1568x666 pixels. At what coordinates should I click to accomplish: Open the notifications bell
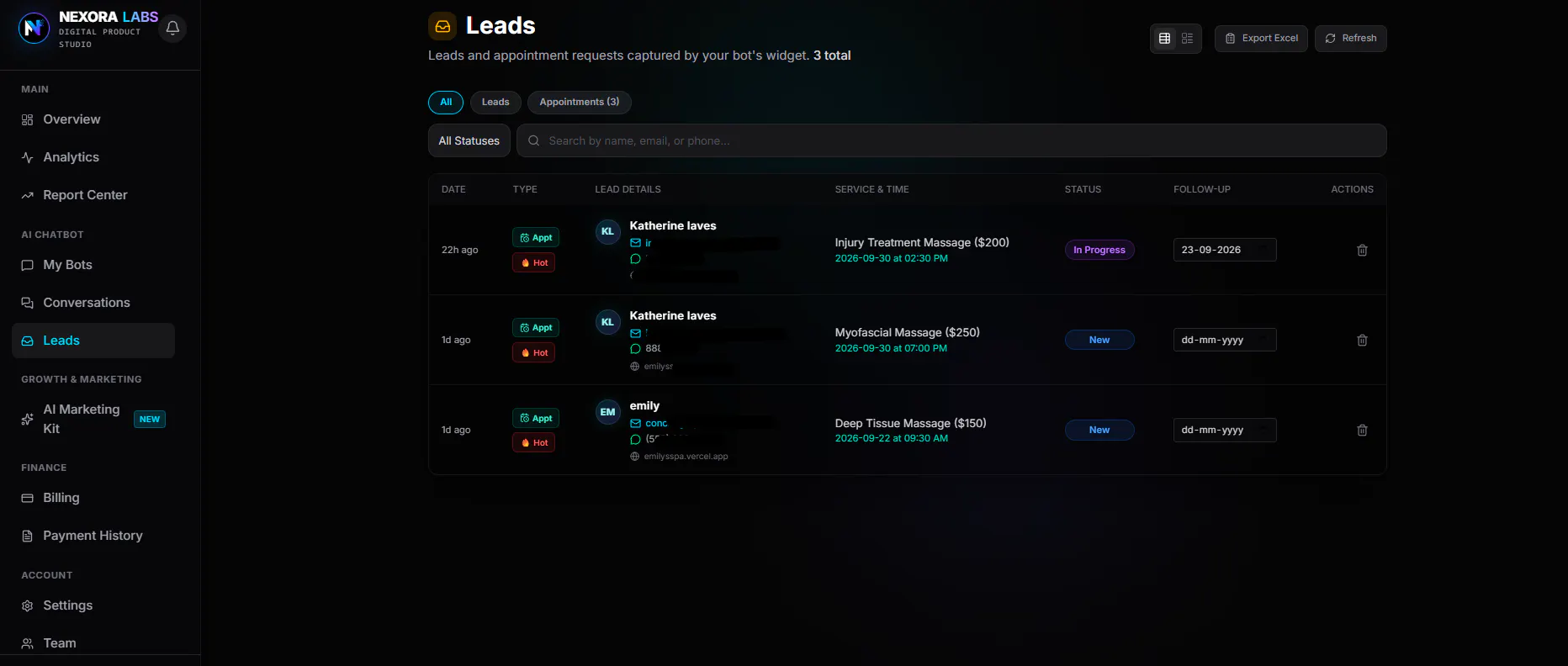click(x=172, y=28)
